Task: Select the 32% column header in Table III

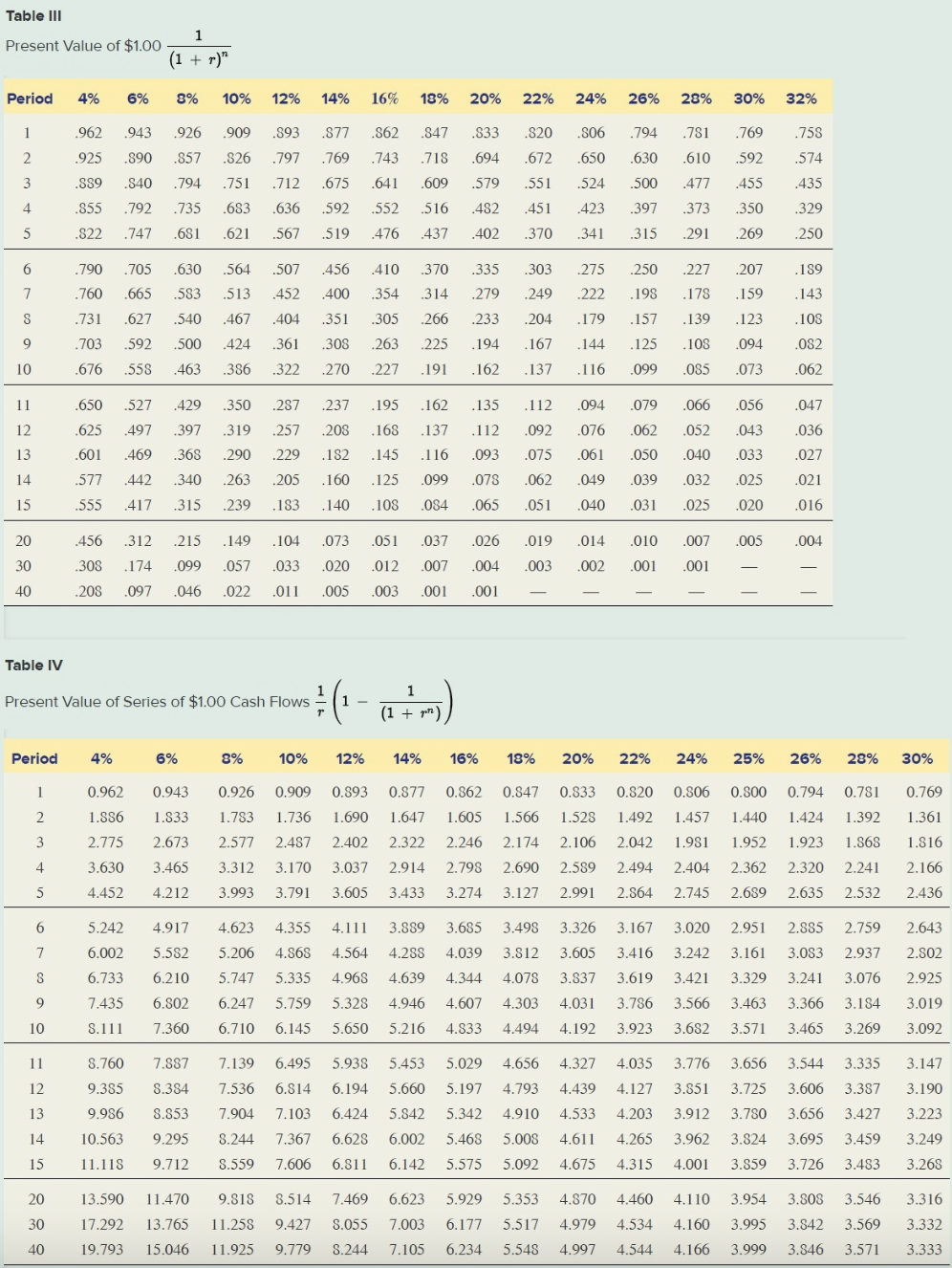Action: pos(800,98)
